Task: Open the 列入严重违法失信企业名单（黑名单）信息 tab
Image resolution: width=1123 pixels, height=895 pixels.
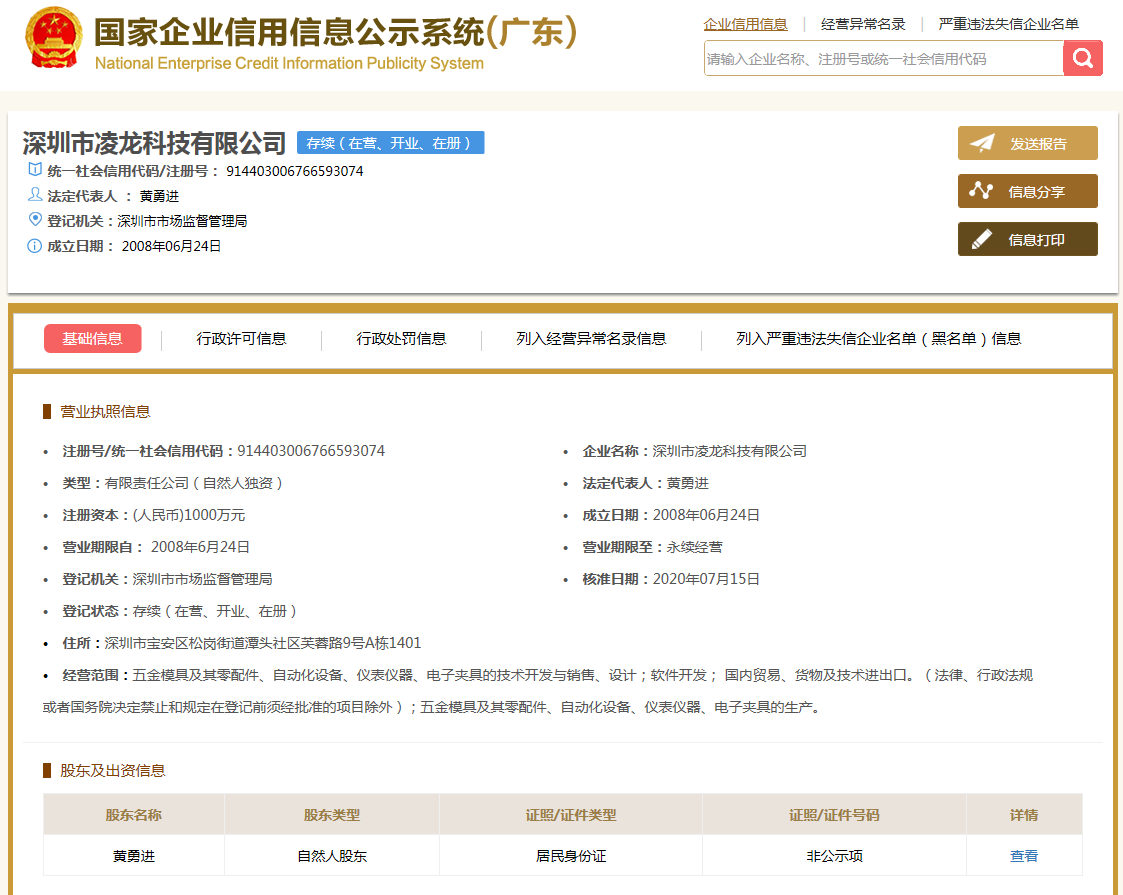Action: (x=879, y=339)
